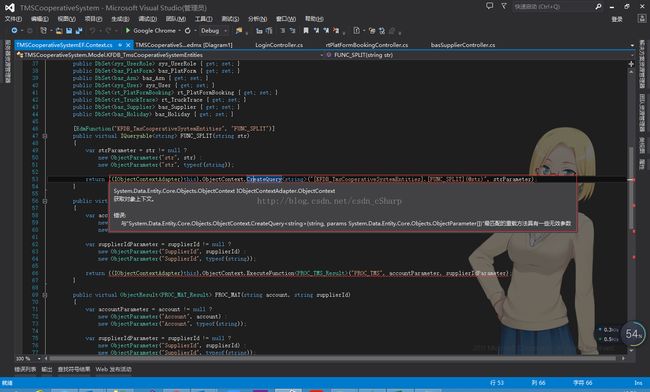650x392 pixels.
Task: Click the Find in Files toolbar icon
Action: pos(239,31)
